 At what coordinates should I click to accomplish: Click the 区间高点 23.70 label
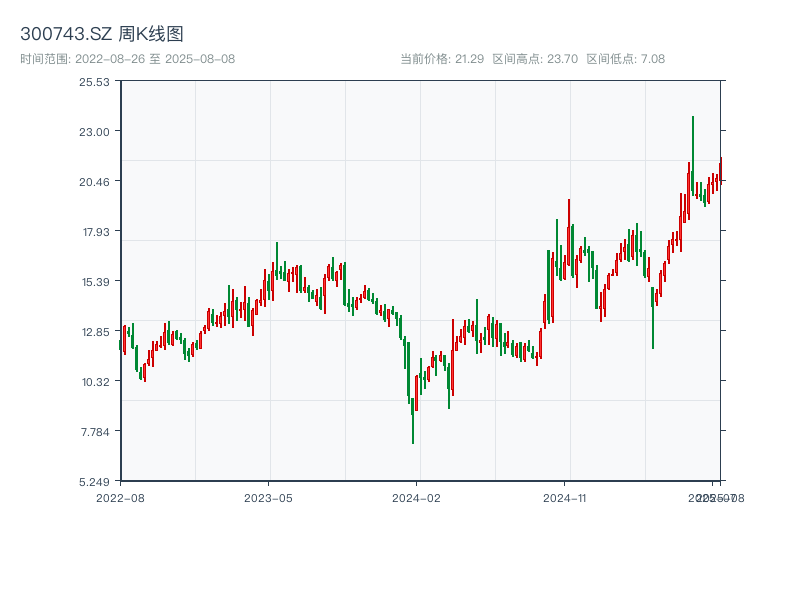[x=535, y=59]
